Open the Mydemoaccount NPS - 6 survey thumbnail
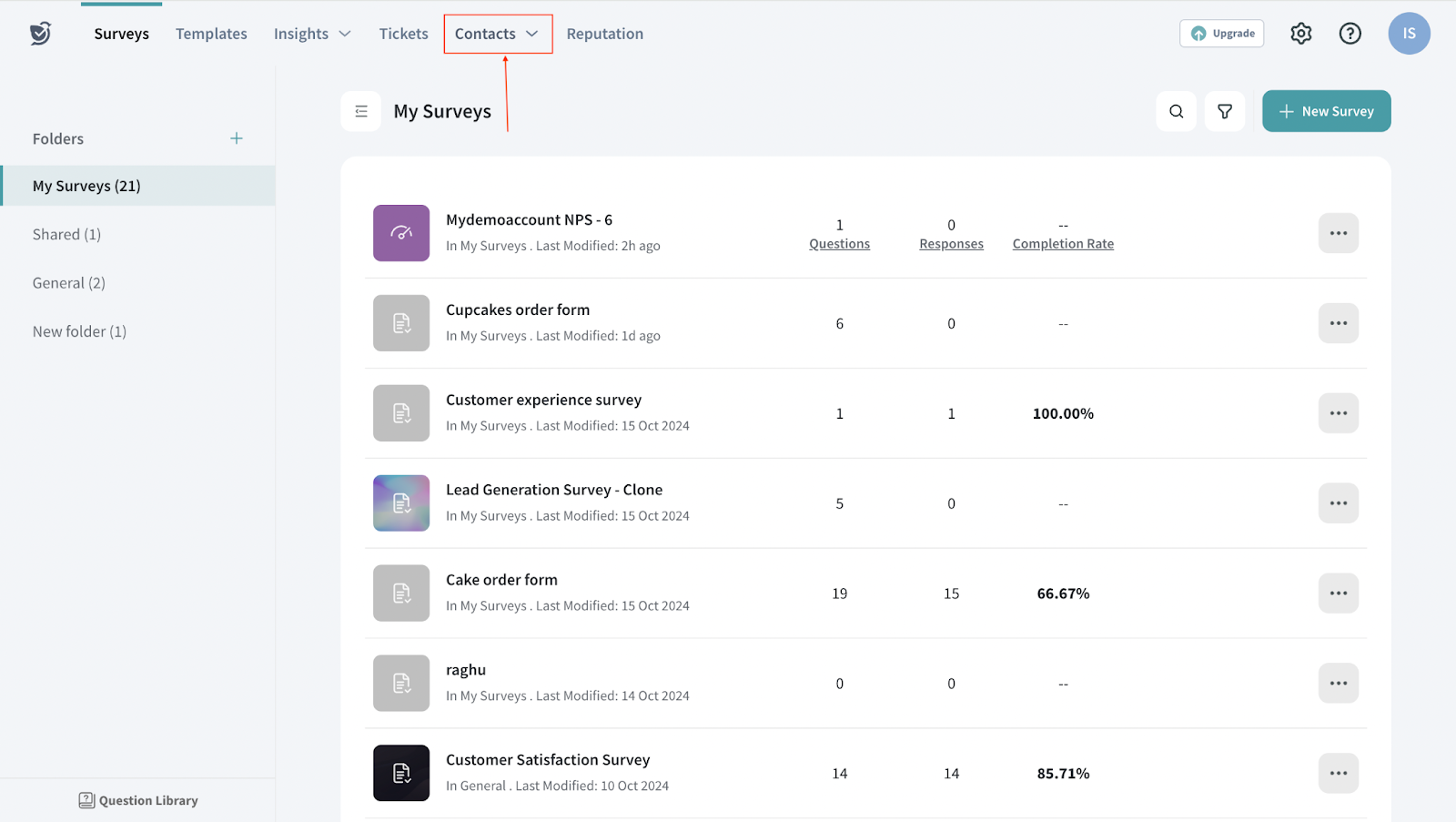Image resolution: width=1456 pixels, height=822 pixels. (401, 233)
